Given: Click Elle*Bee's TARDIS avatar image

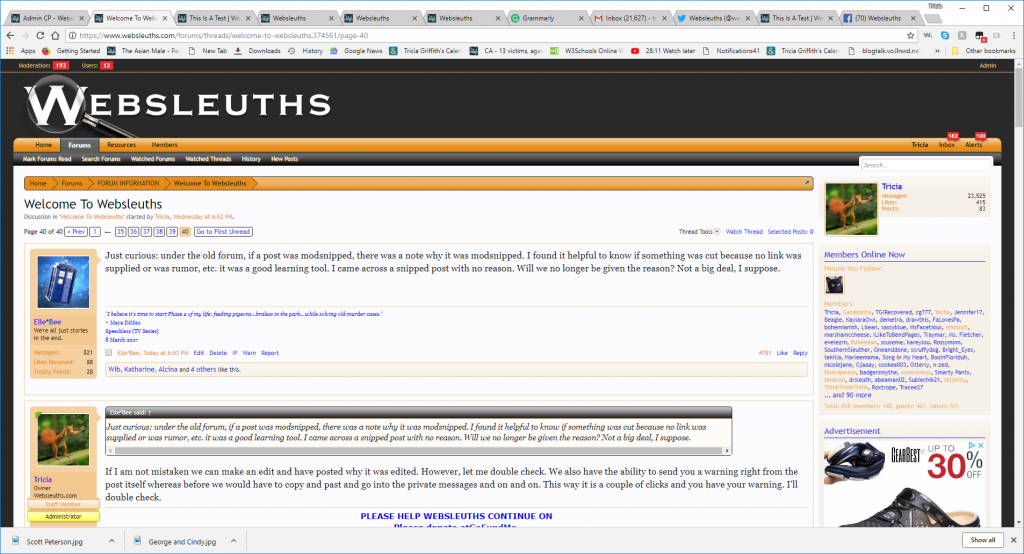Looking at the screenshot, I should pyautogui.click(x=63, y=282).
